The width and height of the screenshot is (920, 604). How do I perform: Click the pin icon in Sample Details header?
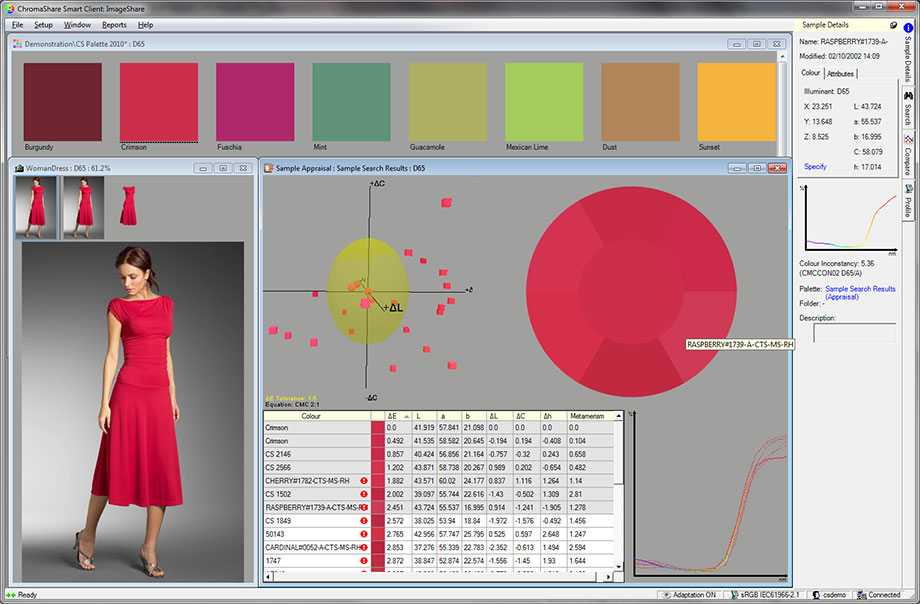893,25
